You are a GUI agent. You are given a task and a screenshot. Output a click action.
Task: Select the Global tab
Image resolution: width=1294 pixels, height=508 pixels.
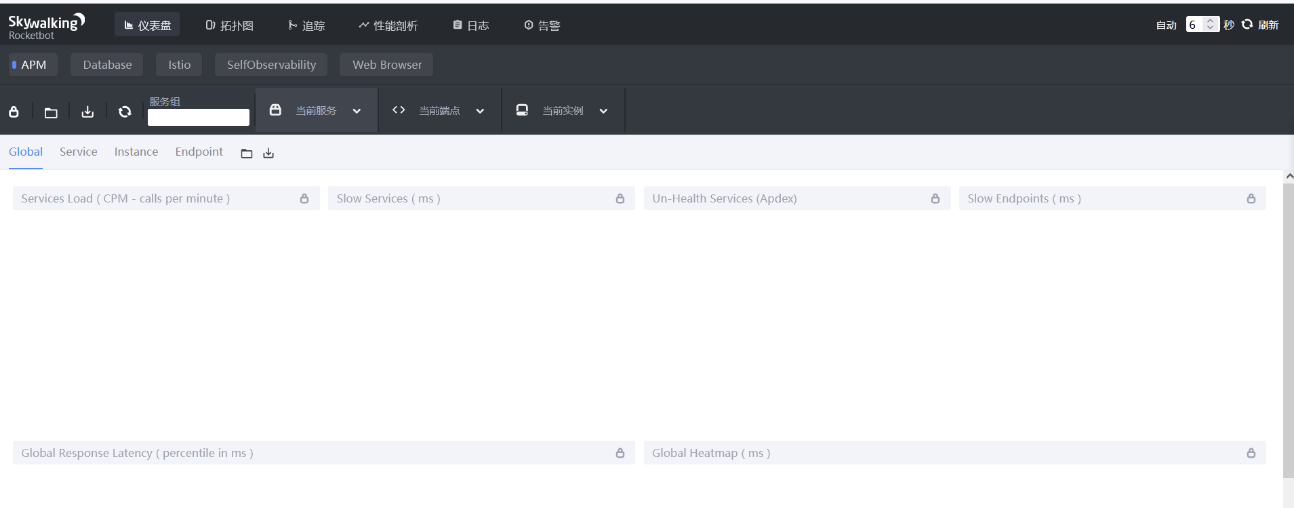26,152
